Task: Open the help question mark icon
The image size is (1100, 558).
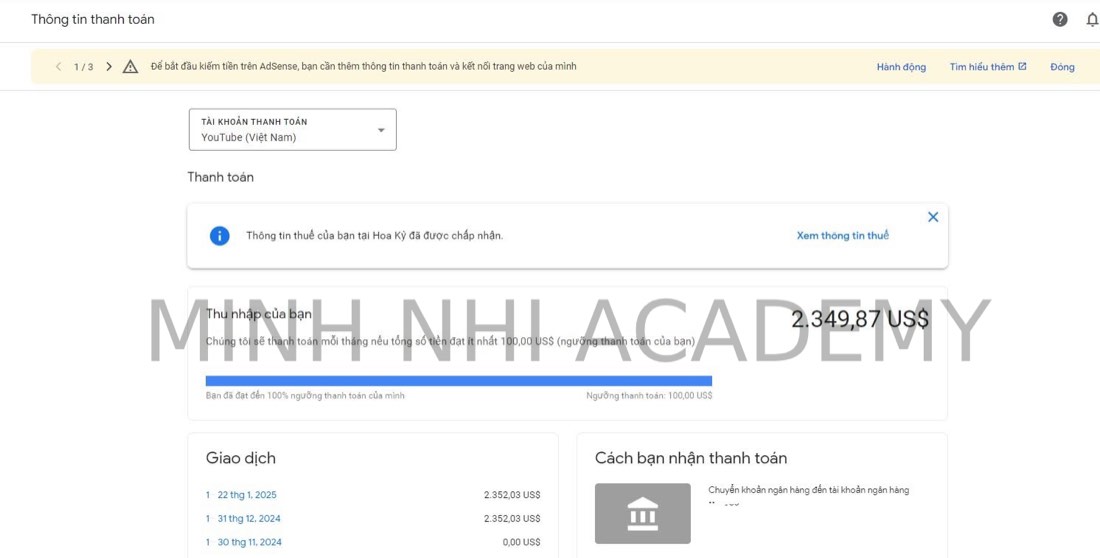Action: 1060,20
